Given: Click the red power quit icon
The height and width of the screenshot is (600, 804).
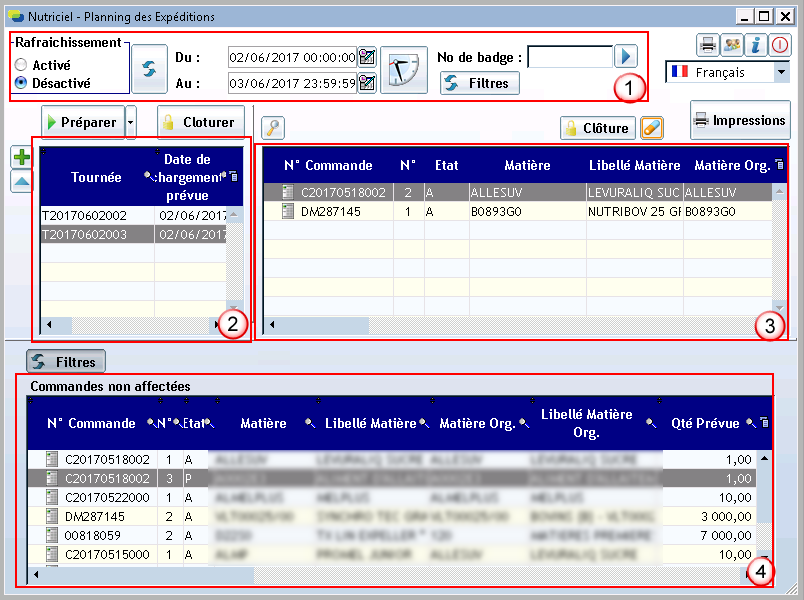Looking at the screenshot, I should [779, 45].
